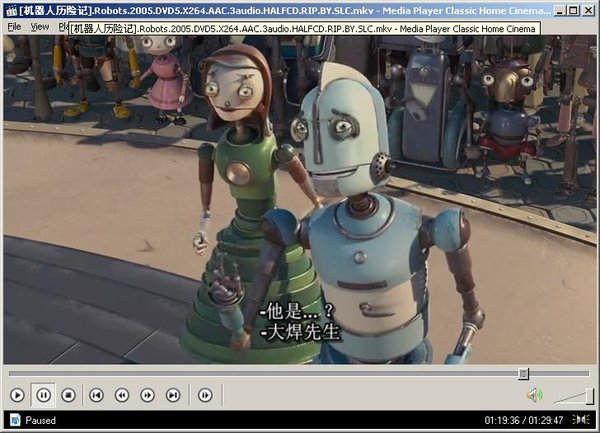
Task: Click the volume slider handle
Action: tap(590, 396)
